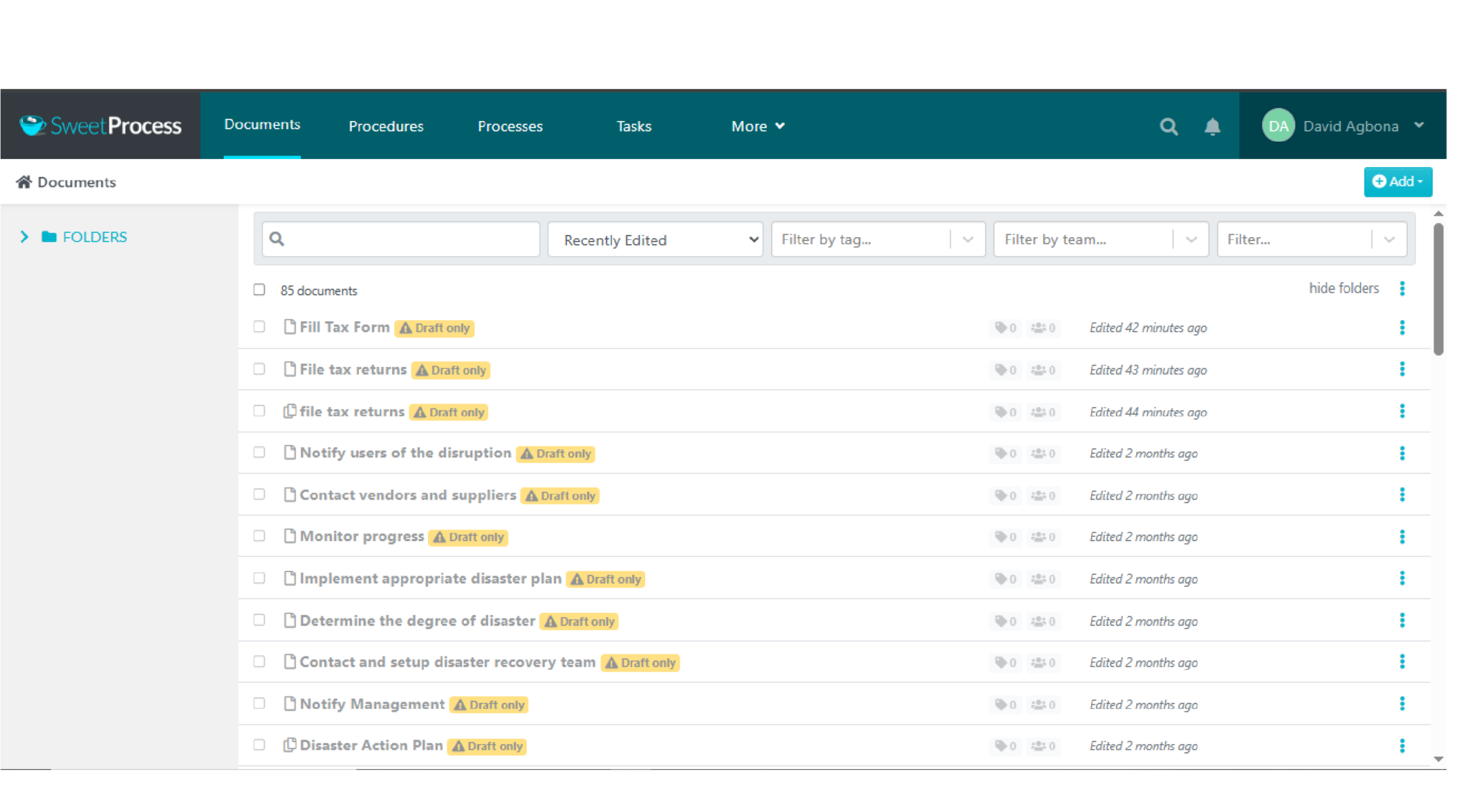Expand the More menu in the navbar
Screen dimensions: 1468x812
758,126
